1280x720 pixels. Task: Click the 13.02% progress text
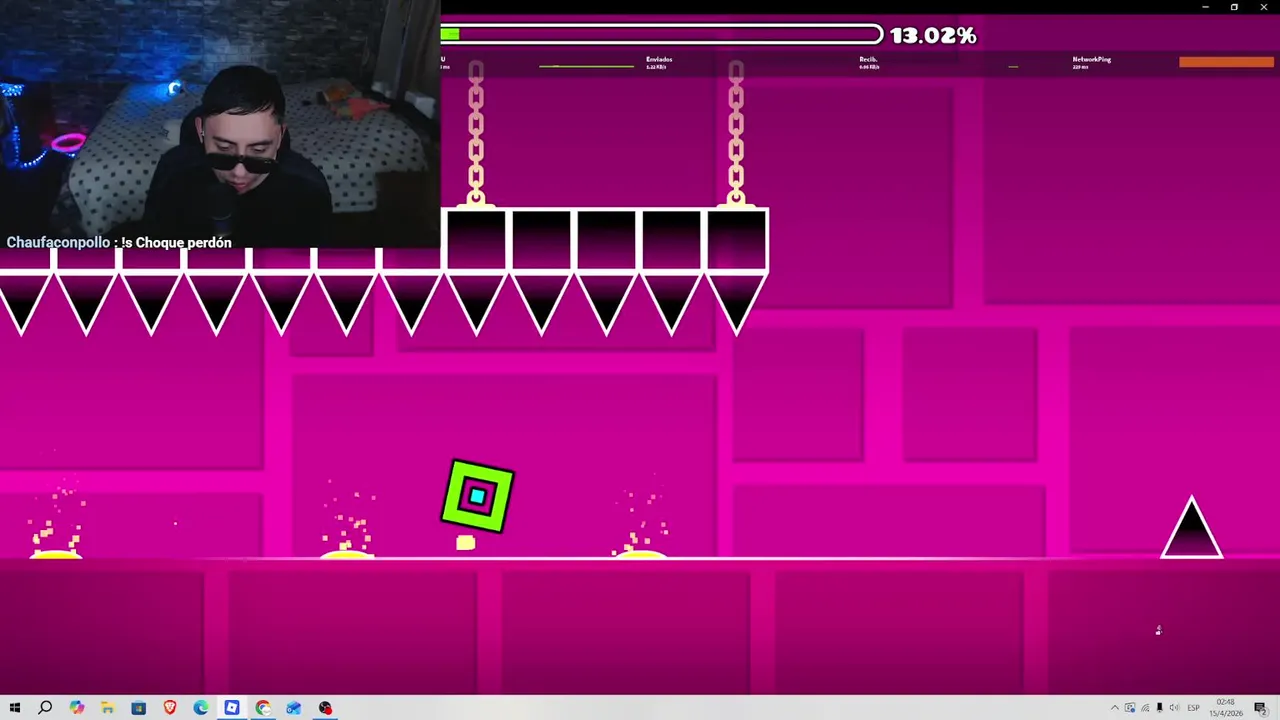pyautogui.click(x=933, y=35)
